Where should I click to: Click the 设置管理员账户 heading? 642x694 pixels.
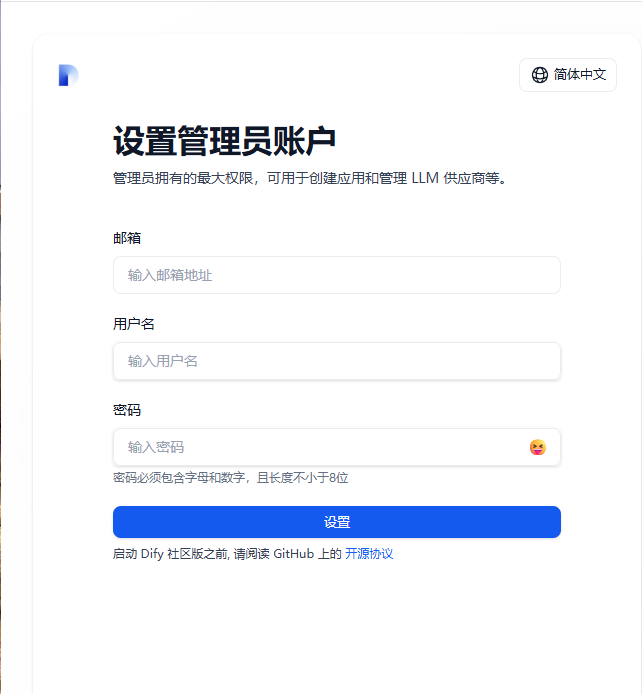click(x=224, y=141)
